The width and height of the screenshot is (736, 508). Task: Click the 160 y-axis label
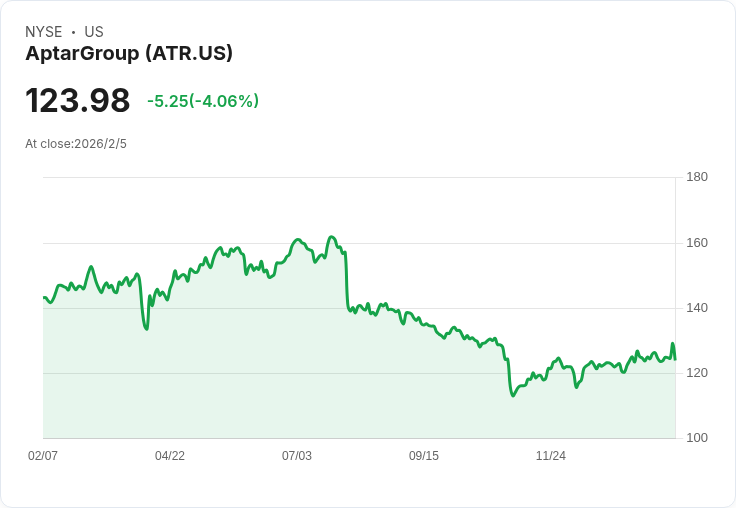point(697,243)
